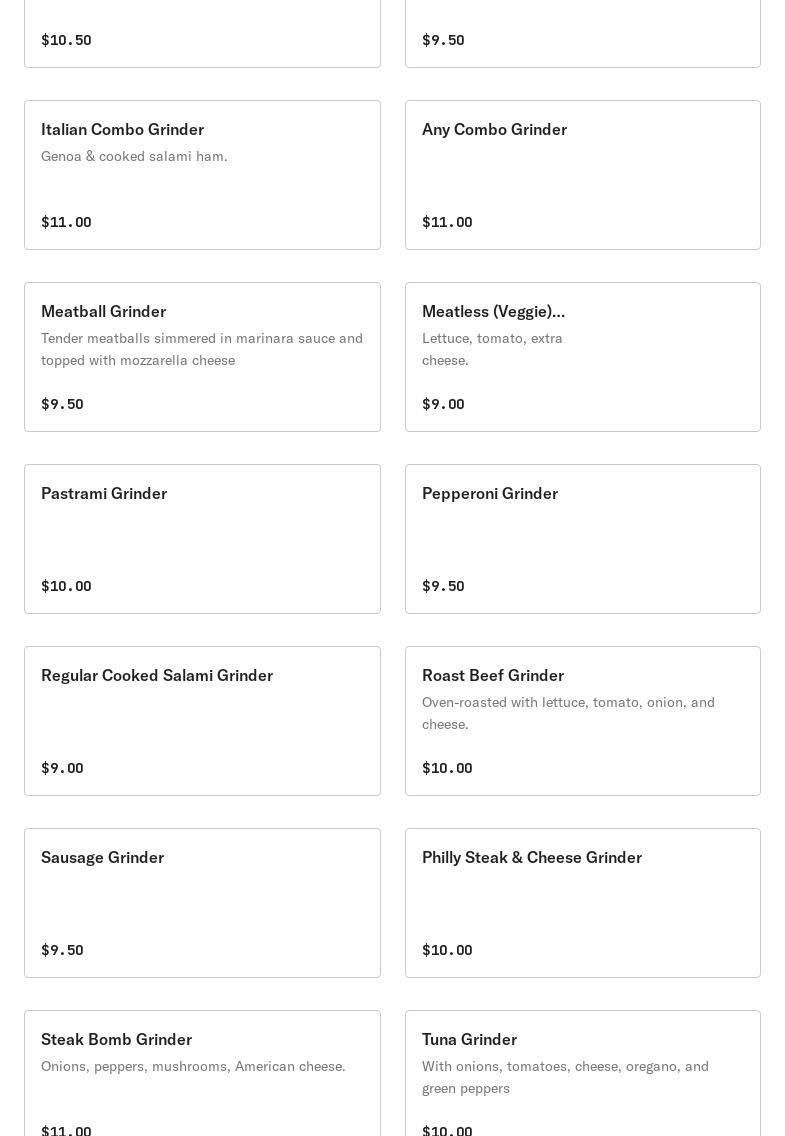Select the Pepperoni Grinder card
785x1136 pixels.
click(582, 539)
